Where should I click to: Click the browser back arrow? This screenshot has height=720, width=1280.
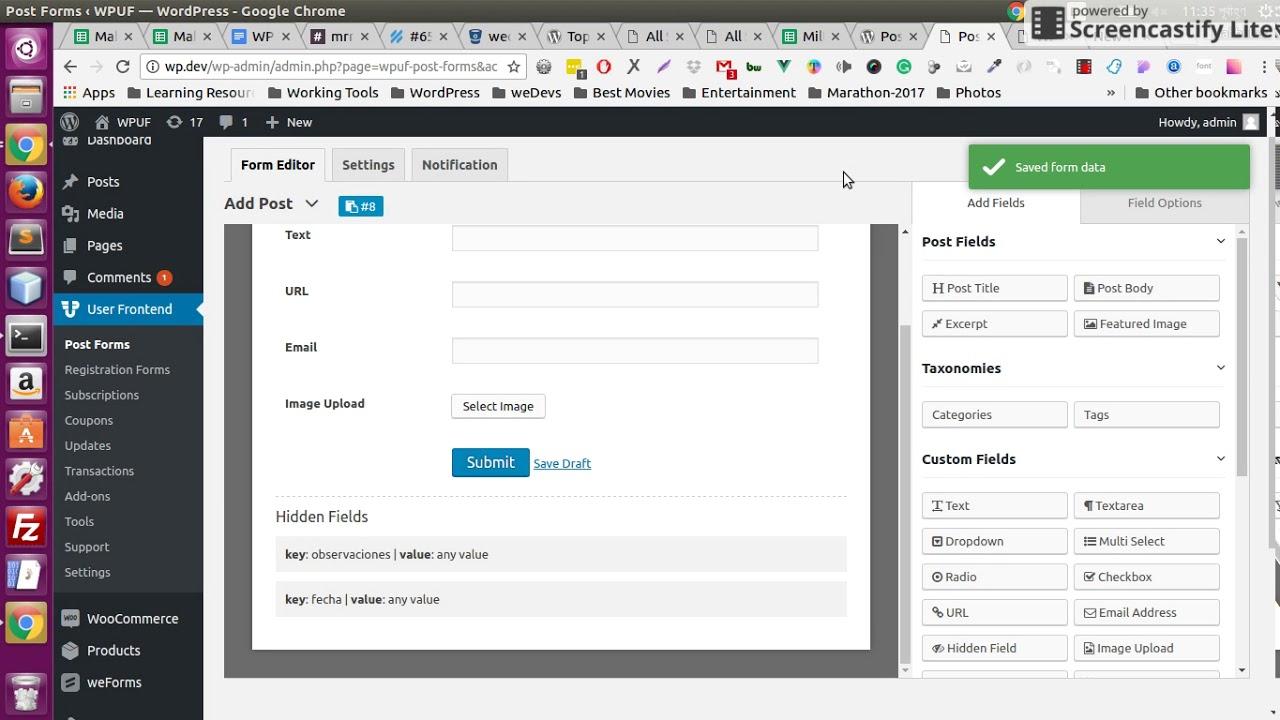coord(70,67)
